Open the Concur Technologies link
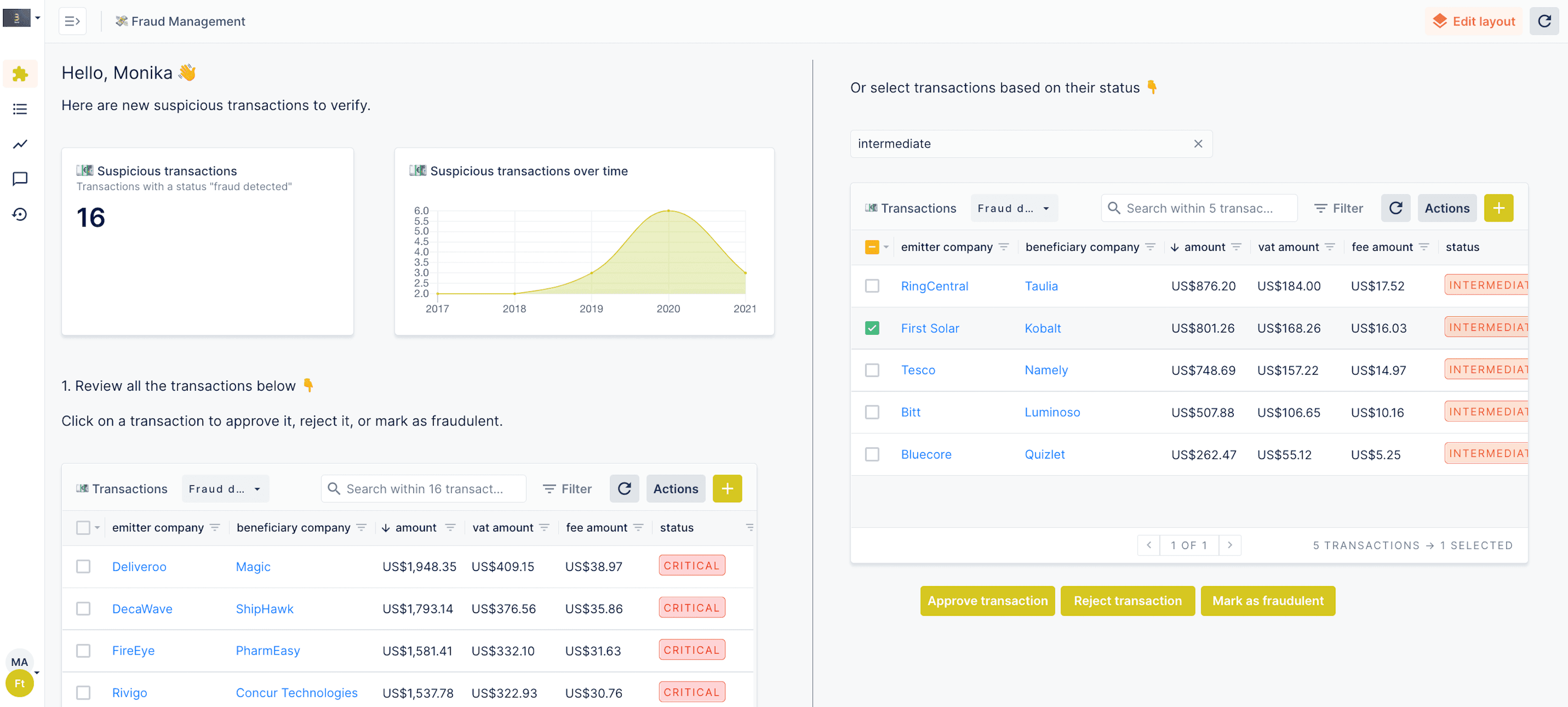Viewport: 1568px width, 707px height. (296, 692)
